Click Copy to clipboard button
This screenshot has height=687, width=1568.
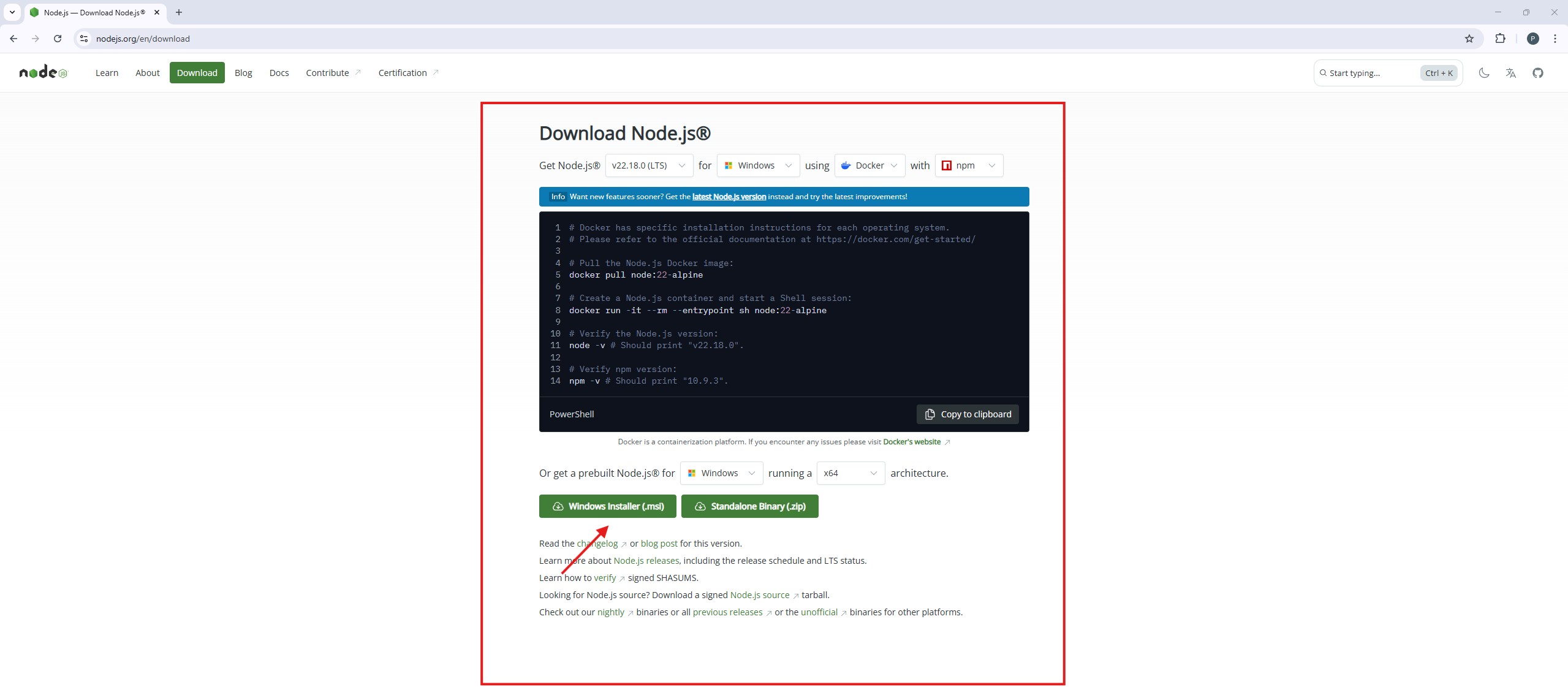coord(968,414)
